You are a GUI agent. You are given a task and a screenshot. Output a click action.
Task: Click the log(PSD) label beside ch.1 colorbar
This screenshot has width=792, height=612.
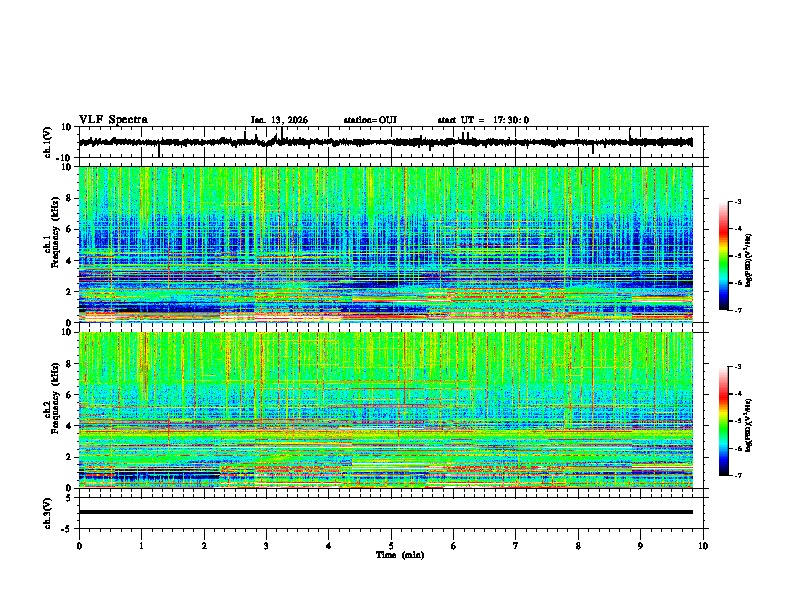click(748, 261)
